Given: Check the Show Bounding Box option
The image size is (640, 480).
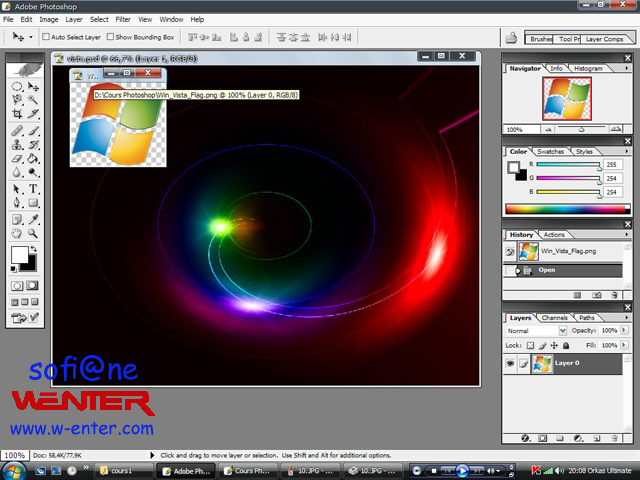Looking at the screenshot, I should point(109,37).
